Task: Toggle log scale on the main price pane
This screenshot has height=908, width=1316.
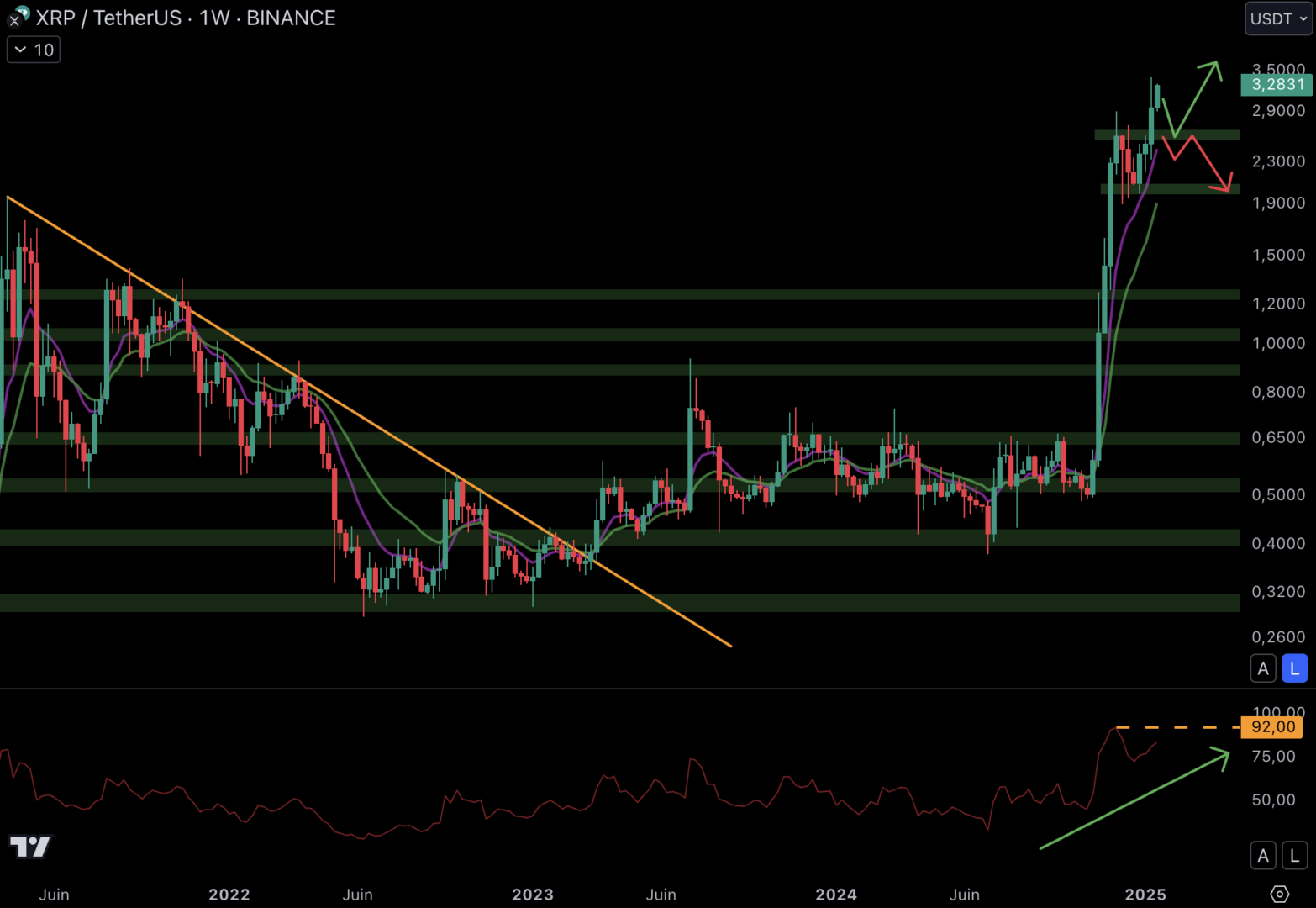Action: point(1294,668)
